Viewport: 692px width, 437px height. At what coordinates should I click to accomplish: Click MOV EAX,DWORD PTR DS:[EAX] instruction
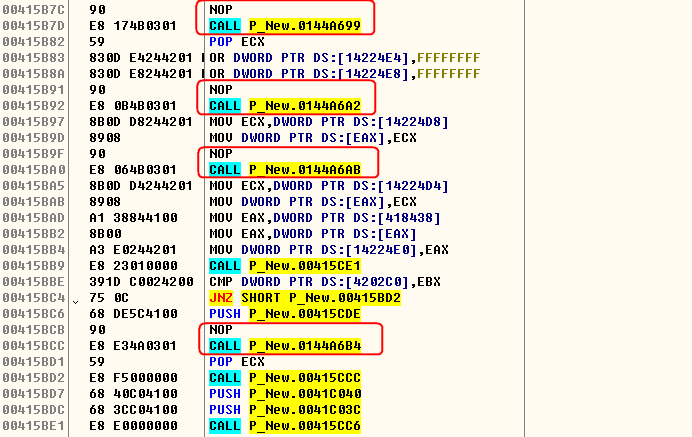click(313, 234)
